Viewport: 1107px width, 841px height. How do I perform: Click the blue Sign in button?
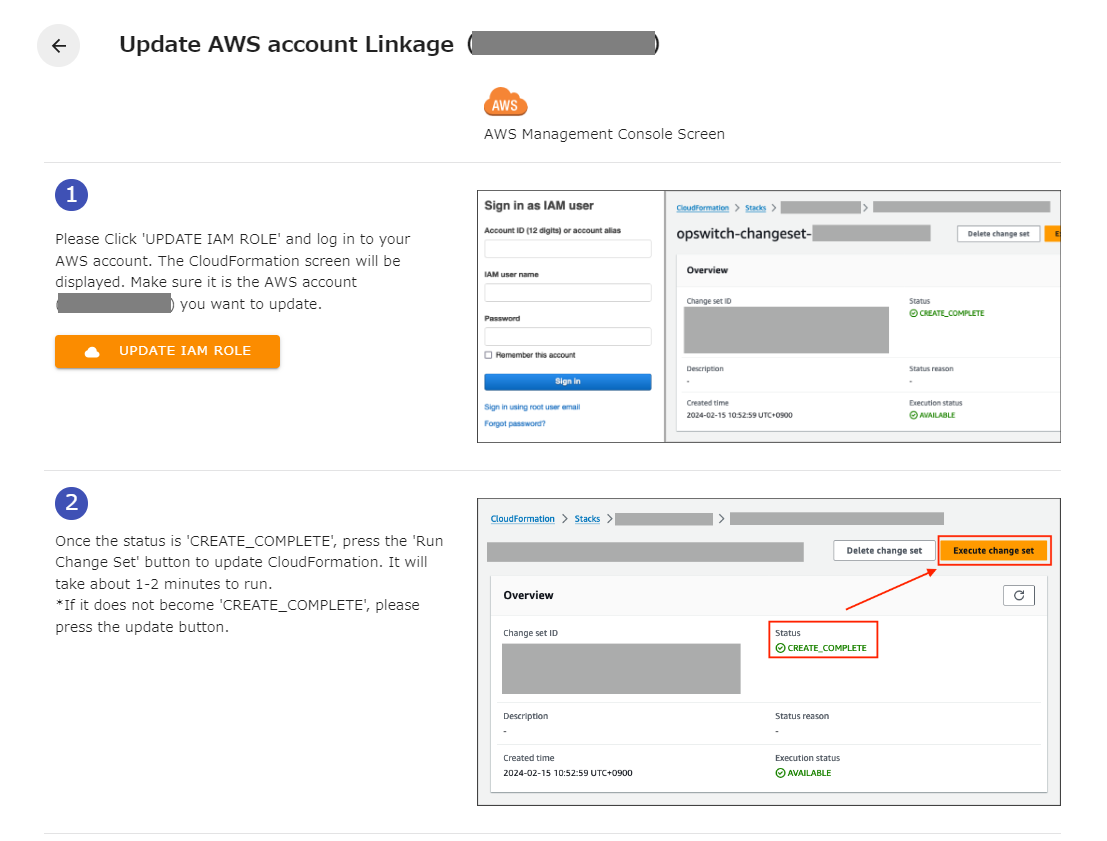[568, 381]
